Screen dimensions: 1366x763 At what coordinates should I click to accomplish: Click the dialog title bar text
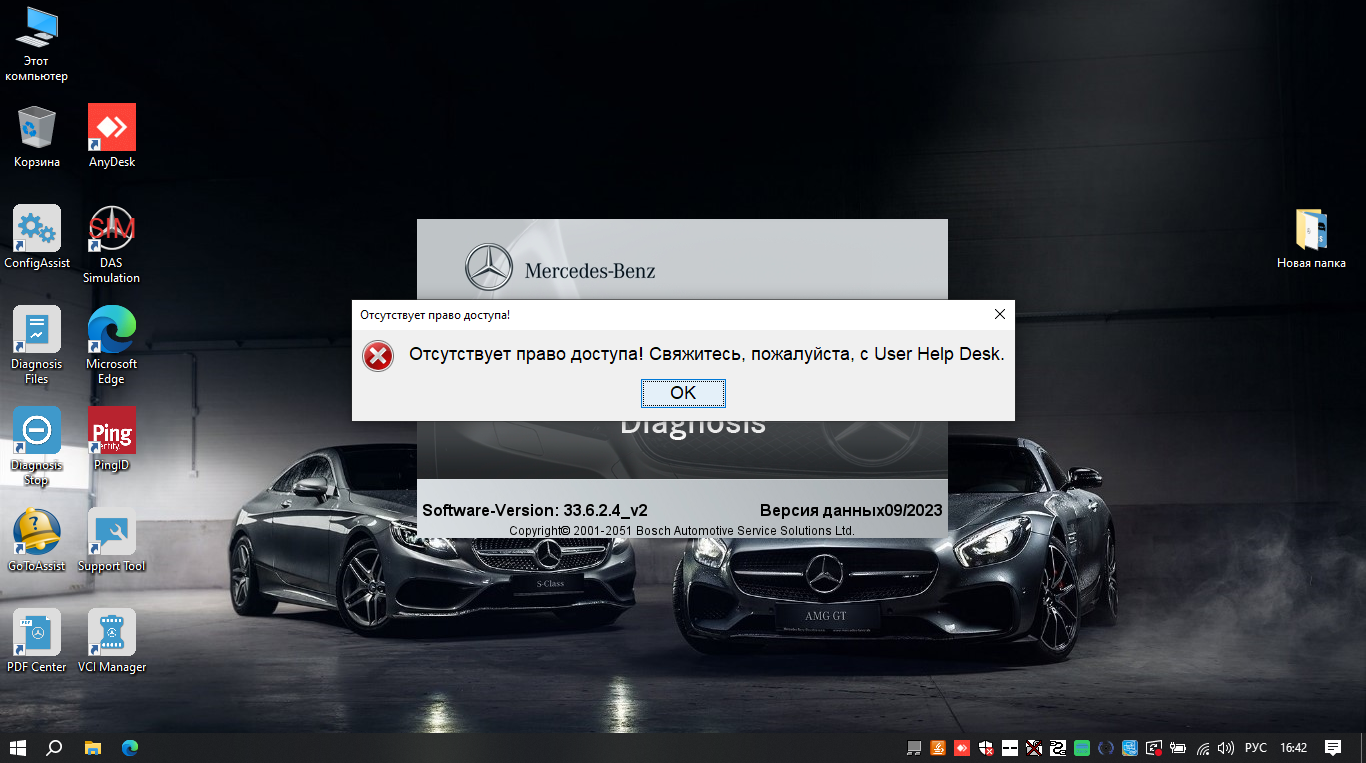coord(435,315)
